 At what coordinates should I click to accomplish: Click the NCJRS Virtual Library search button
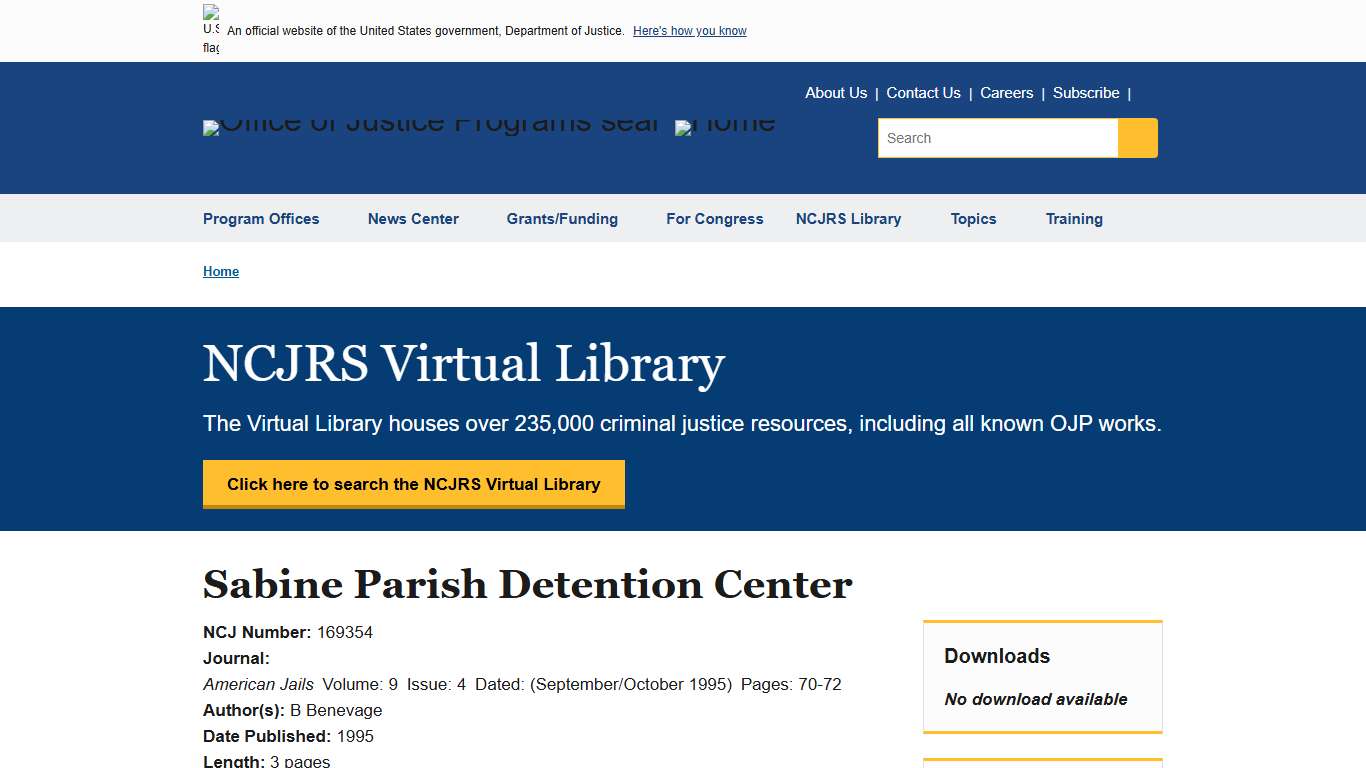tap(413, 484)
